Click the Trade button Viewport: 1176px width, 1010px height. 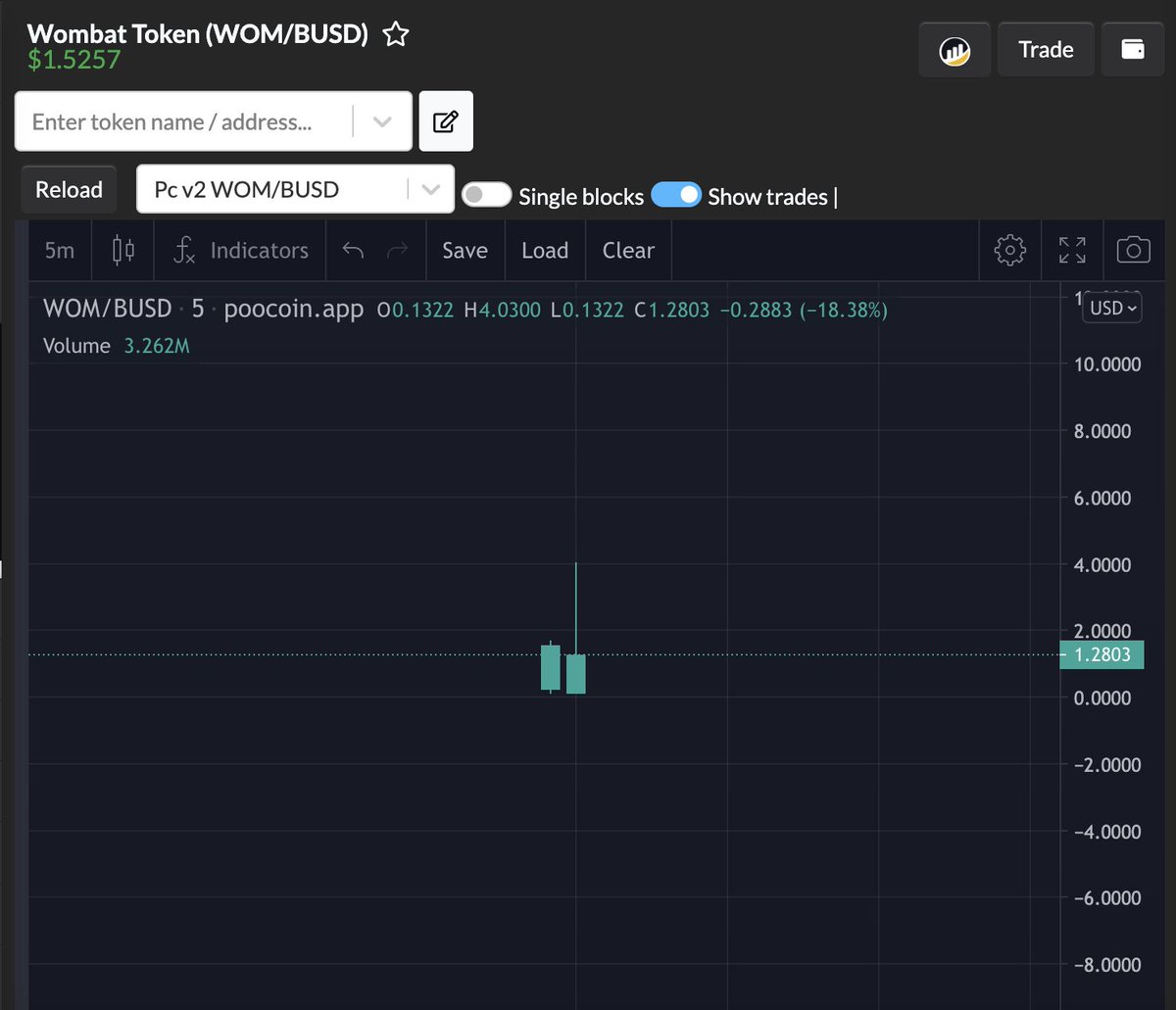pyautogui.click(x=1046, y=50)
